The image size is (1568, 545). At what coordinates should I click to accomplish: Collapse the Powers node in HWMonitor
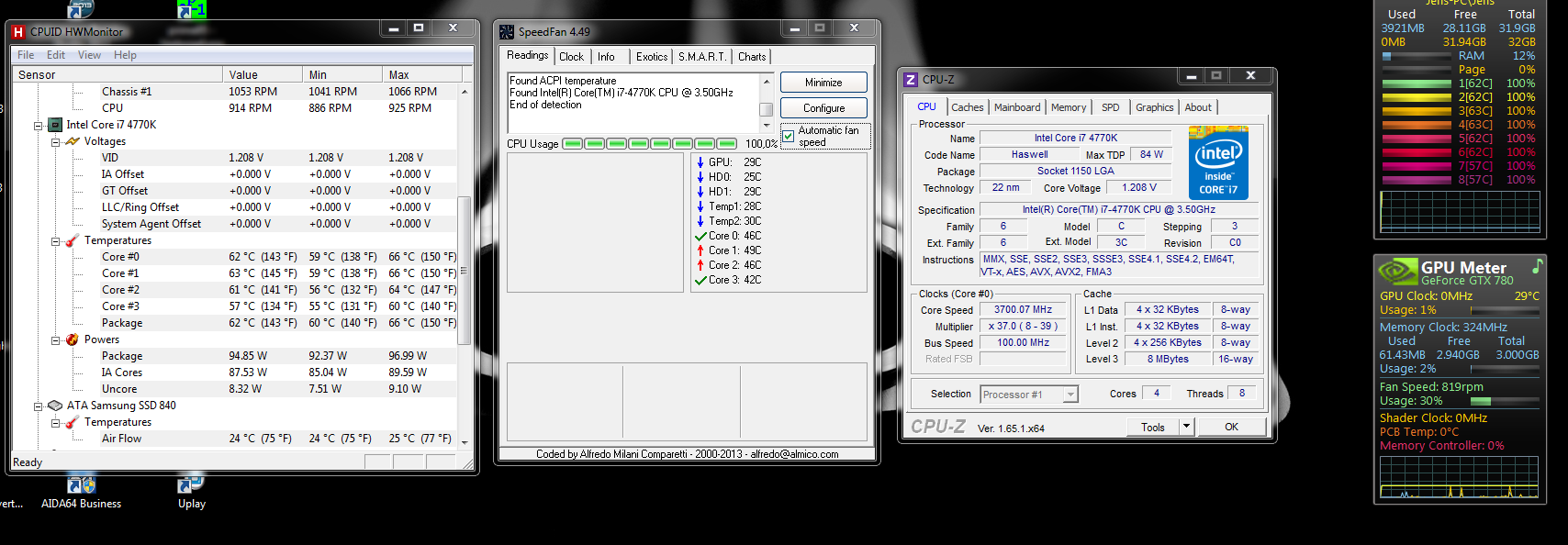56,339
